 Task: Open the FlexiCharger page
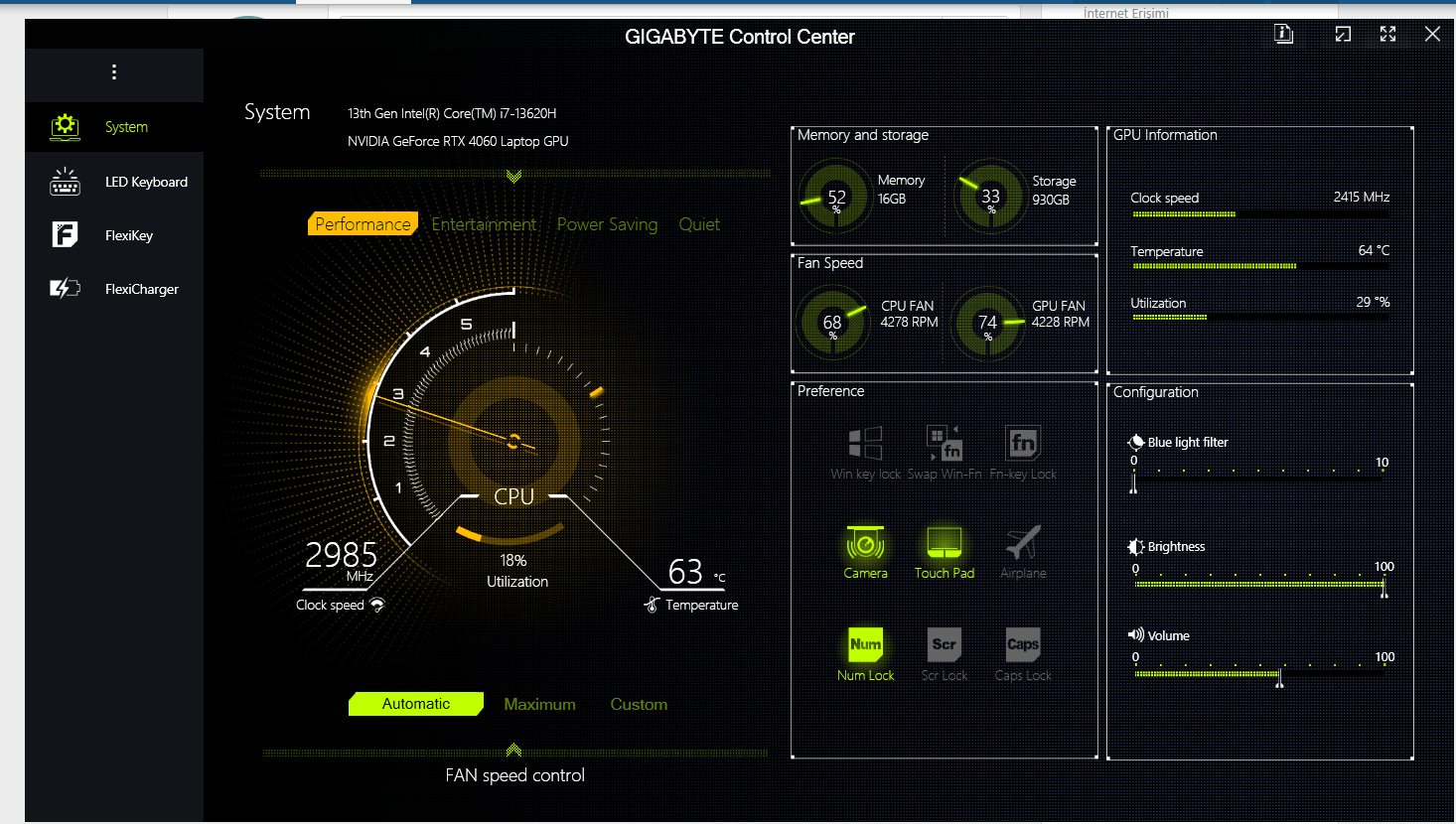click(x=114, y=289)
